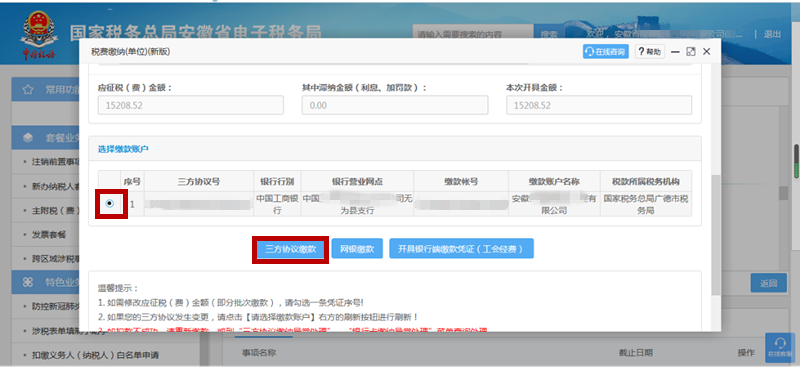Open 新办纳税人套餐 sidebar item
The image size is (800, 367).
pos(55,186)
